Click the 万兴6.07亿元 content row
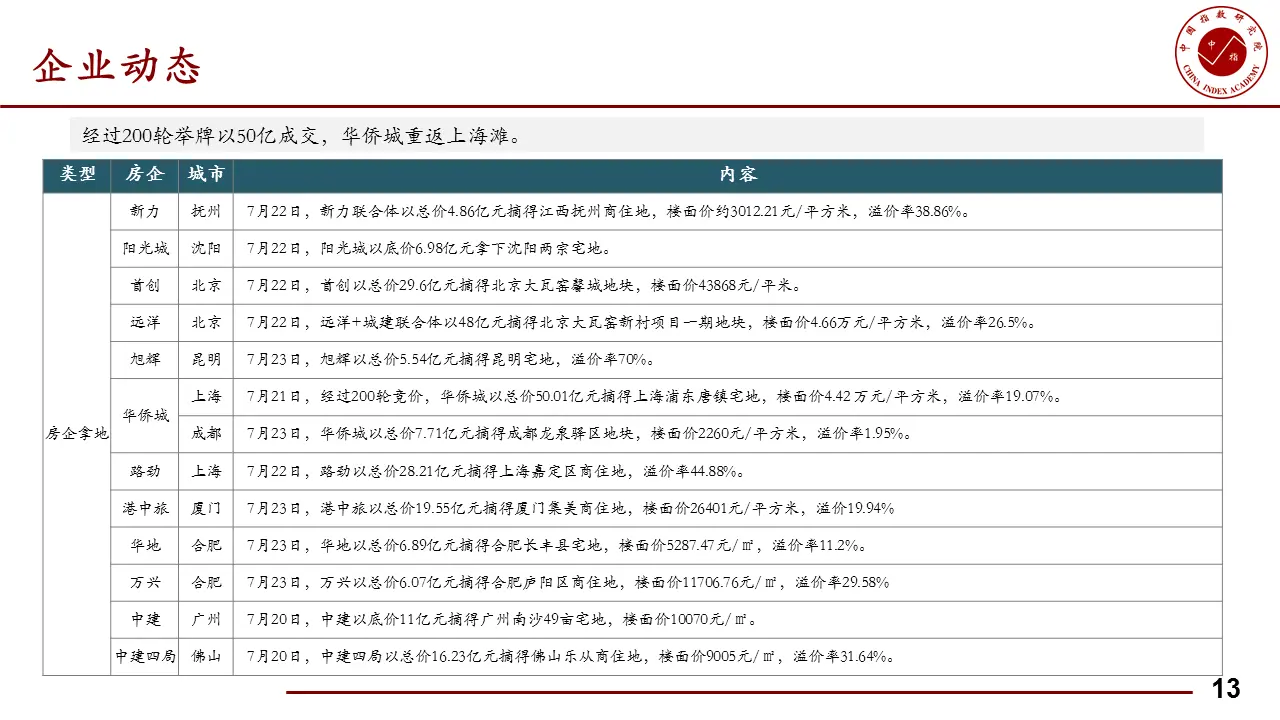The height and width of the screenshot is (720, 1280). pyautogui.click(x=728, y=582)
